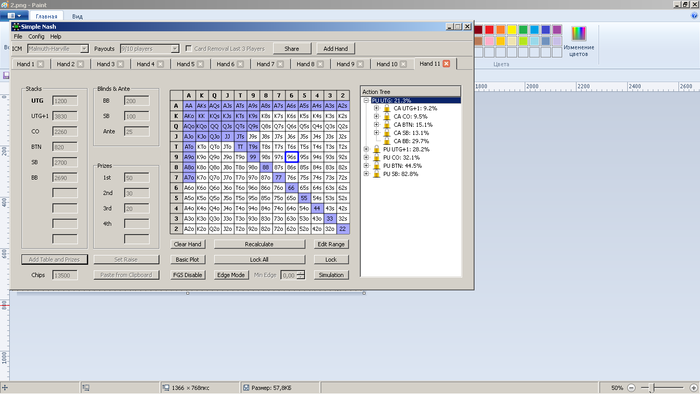Screen dimensions: 700x394
Task: Expand the PU CO: 32.1% node
Action: pyautogui.click(x=366, y=157)
